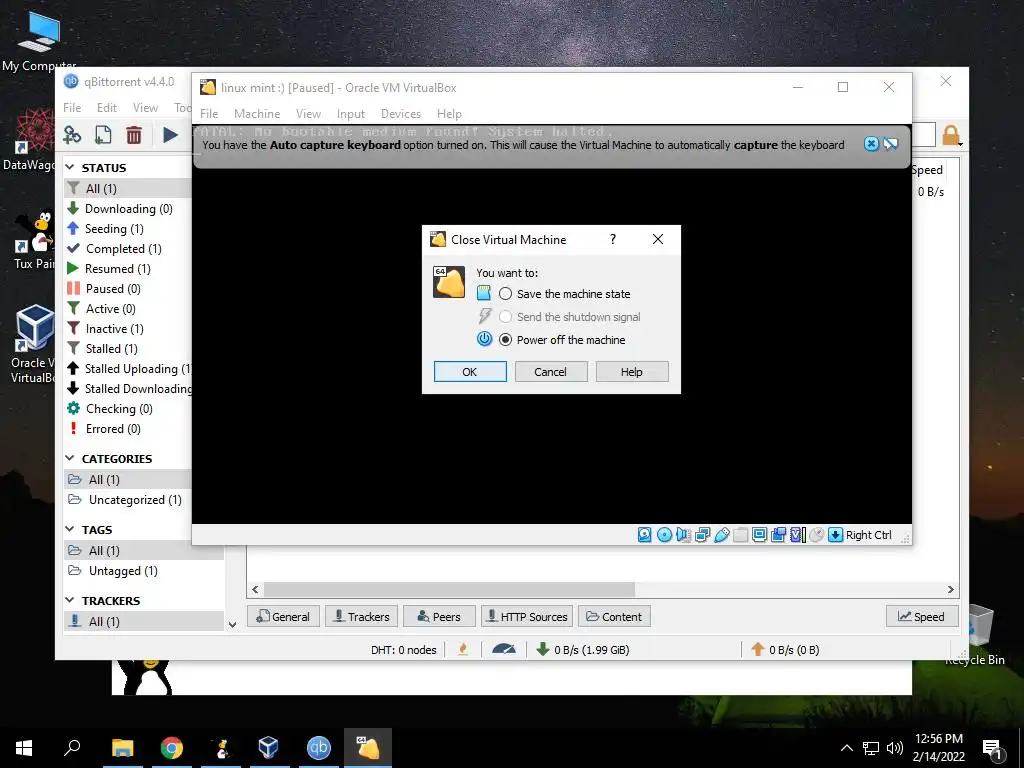Click OK in Close Virtual Machine dialog

[x=470, y=372]
